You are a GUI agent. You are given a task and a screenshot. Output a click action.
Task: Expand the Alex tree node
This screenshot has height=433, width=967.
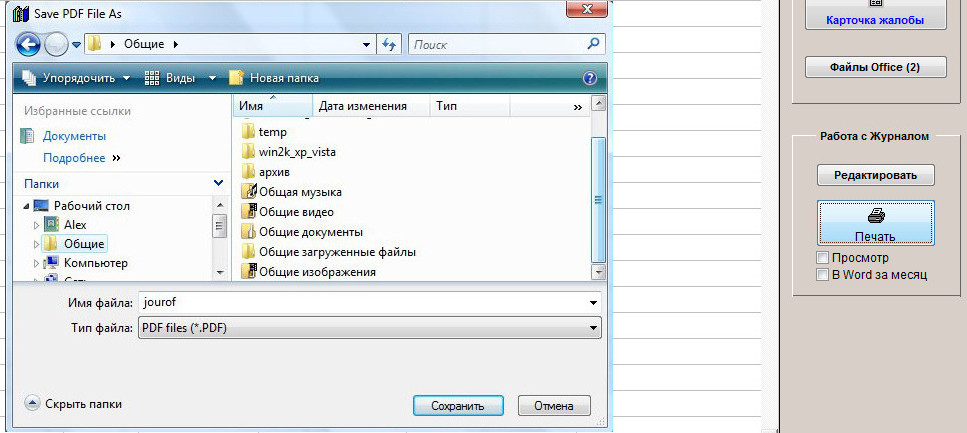pos(36,225)
